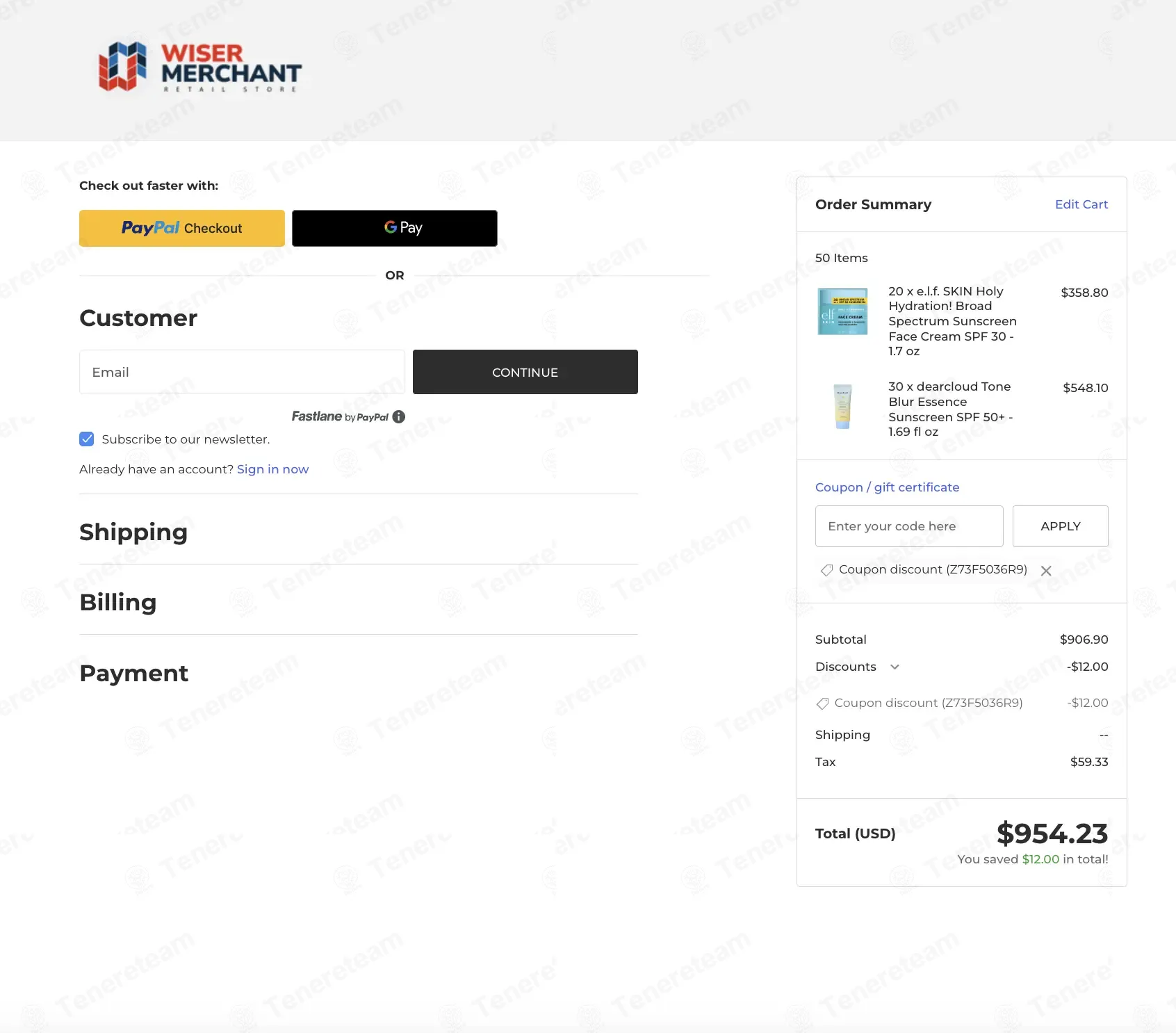The image size is (1176, 1033).
Task: Click the $906.90 subtotal value
Action: pos(1084,640)
